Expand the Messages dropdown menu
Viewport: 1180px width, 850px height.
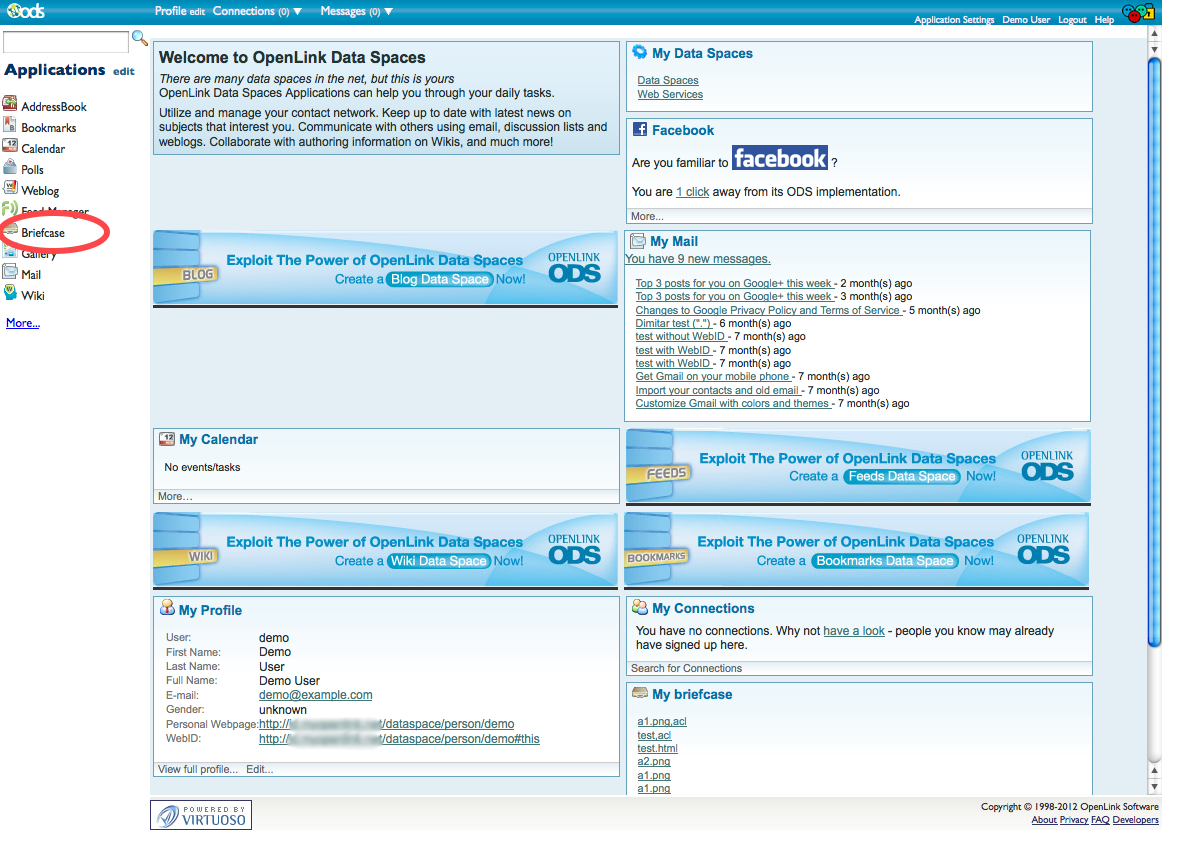click(356, 12)
